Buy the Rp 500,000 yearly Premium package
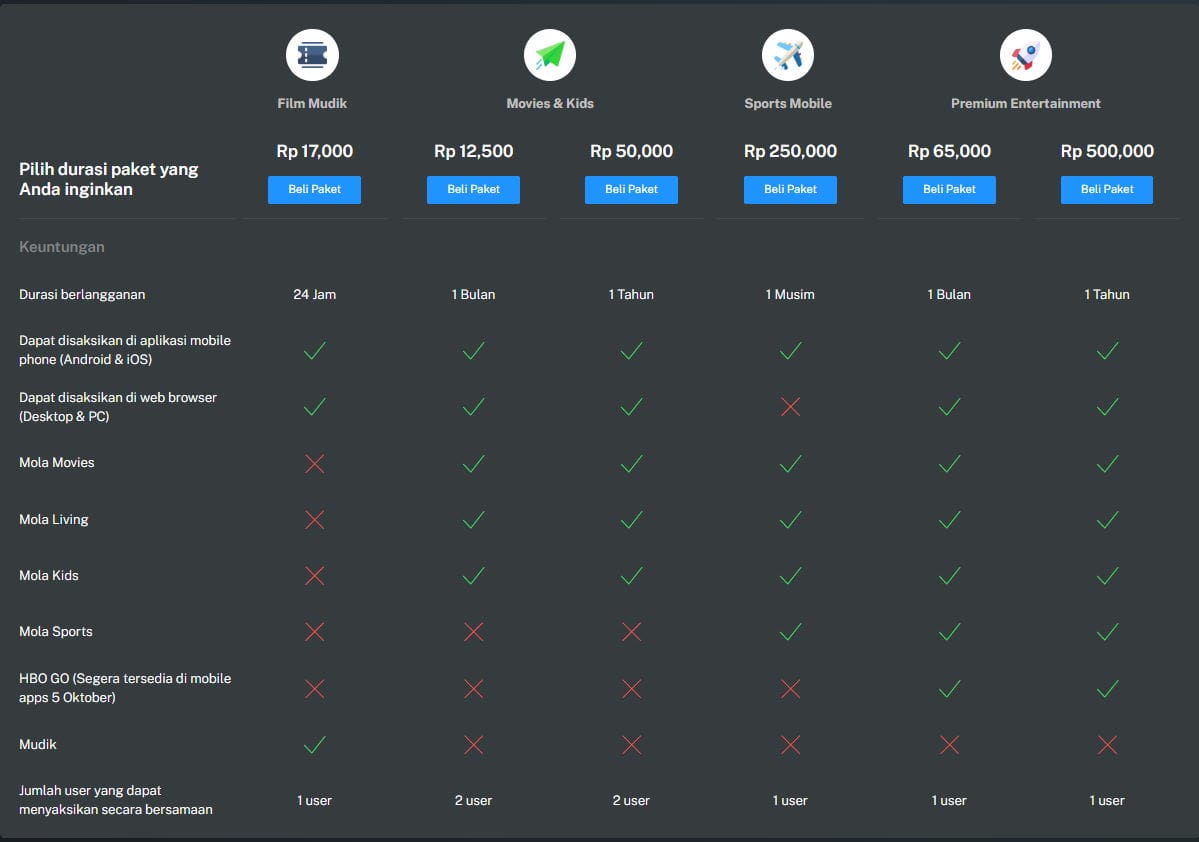 click(1106, 190)
